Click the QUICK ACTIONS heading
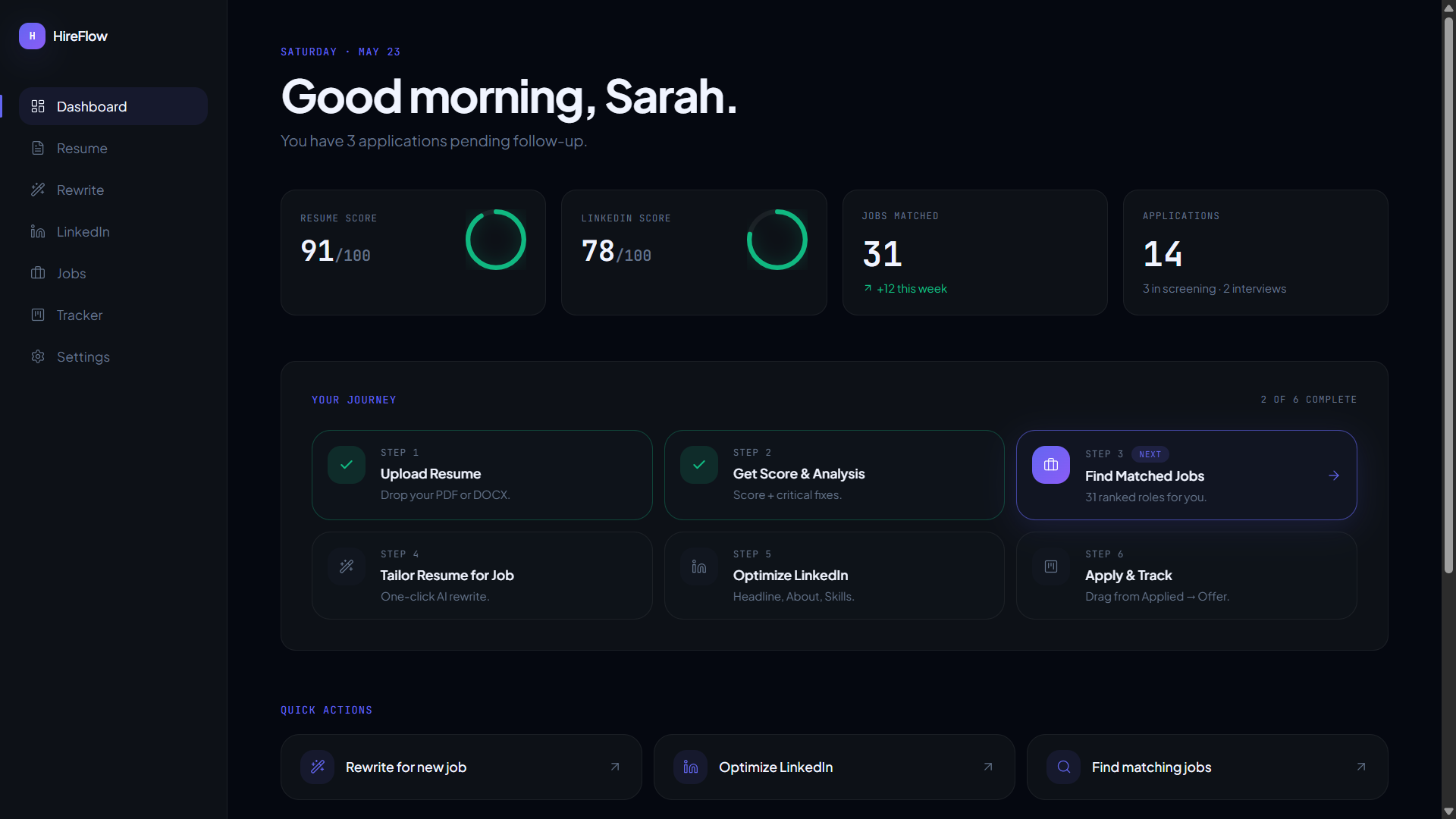The width and height of the screenshot is (1456, 819). (327, 710)
